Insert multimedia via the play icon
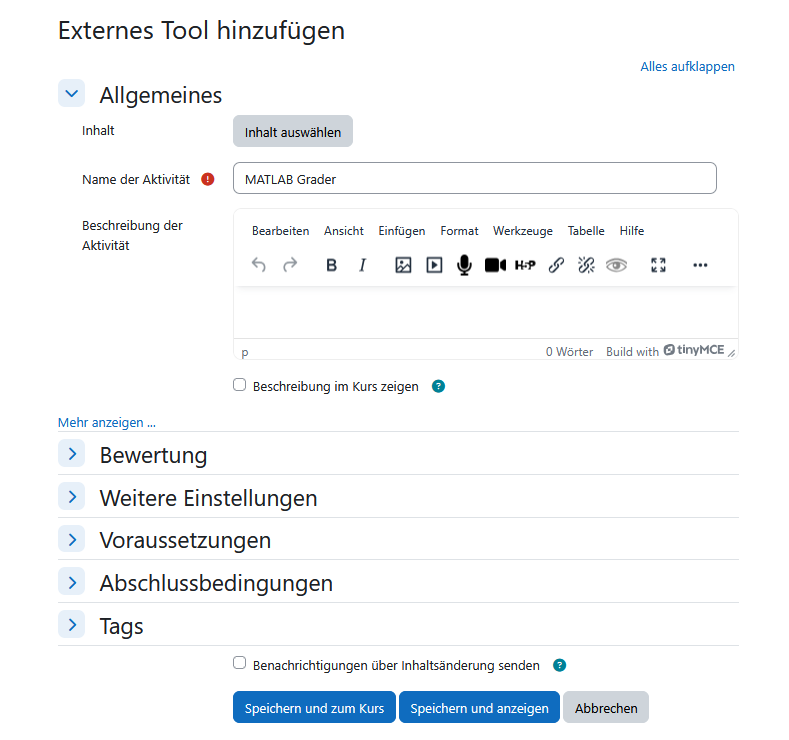This screenshot has width=789, height=740. tap(434, 265)
